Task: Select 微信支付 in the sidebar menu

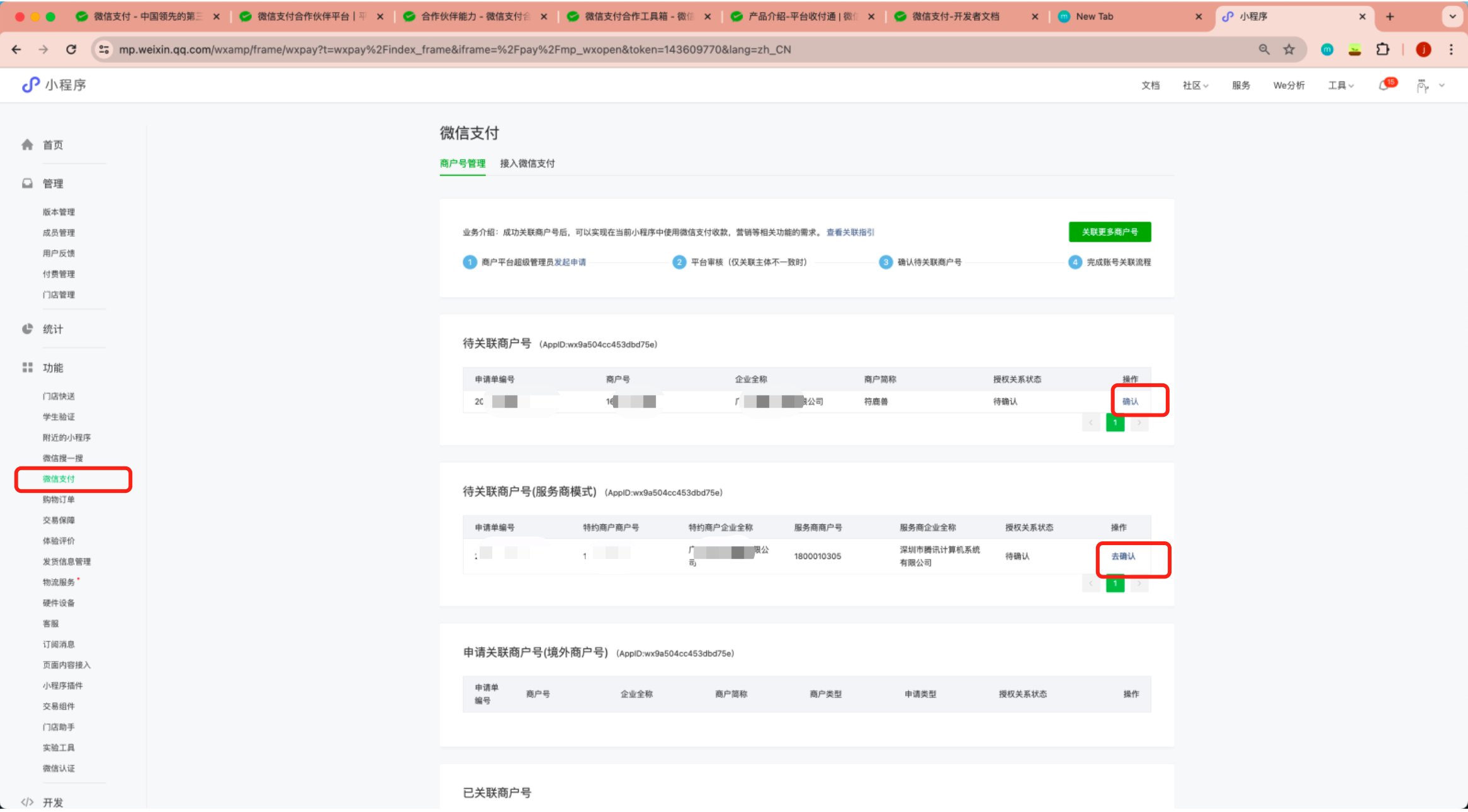Action: coord(59,479)
